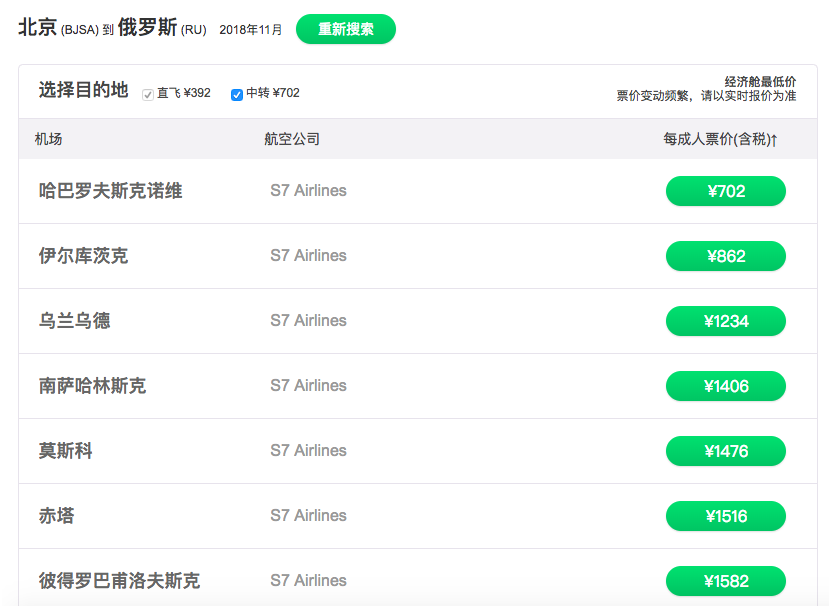Pick the ¥1516 price button
Image resolution: width=829 pixels, height=606 pixels.
pyautogui.click(x=726, y=516)
